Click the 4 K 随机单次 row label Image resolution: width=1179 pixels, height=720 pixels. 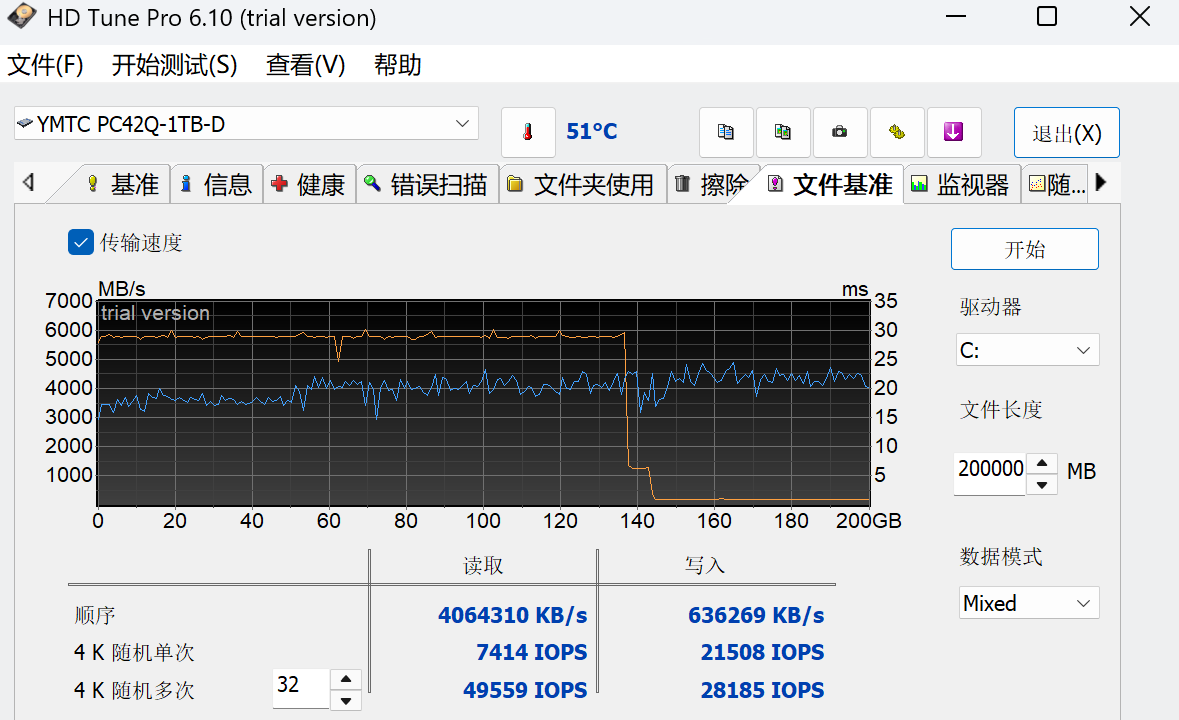click(134, 652)
